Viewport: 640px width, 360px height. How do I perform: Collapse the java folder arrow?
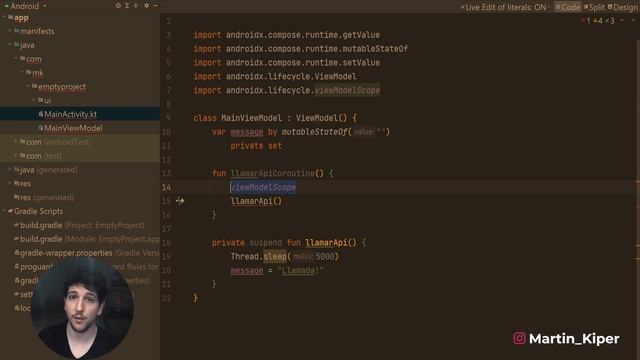point(10,45)
